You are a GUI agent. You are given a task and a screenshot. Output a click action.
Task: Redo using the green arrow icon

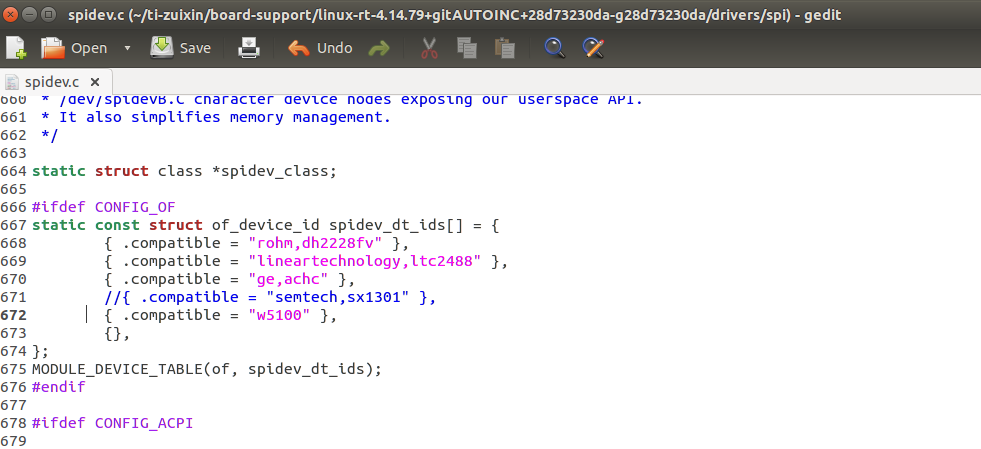point(379,48)
